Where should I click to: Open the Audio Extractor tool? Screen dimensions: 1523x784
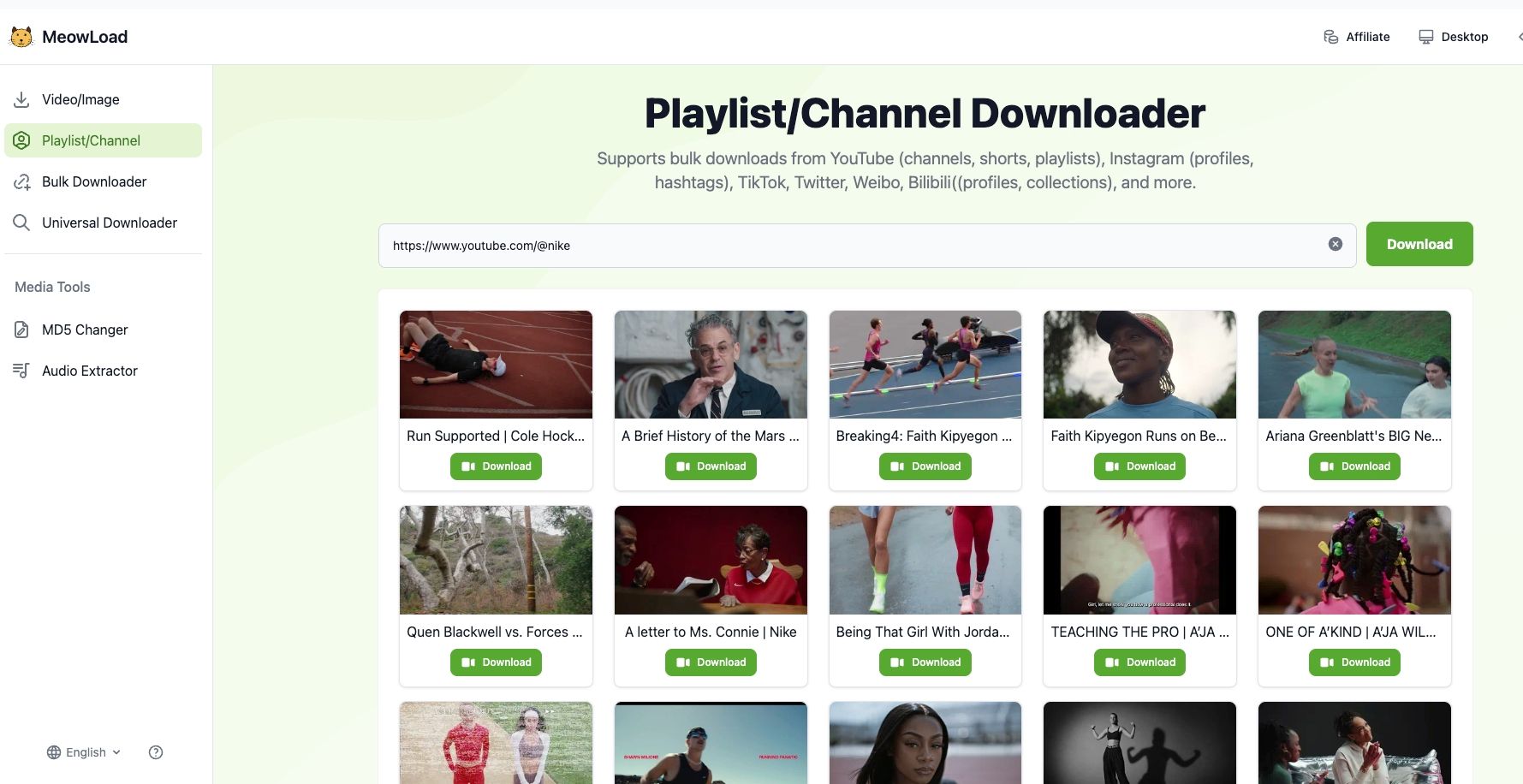click(x=103, y=371)
